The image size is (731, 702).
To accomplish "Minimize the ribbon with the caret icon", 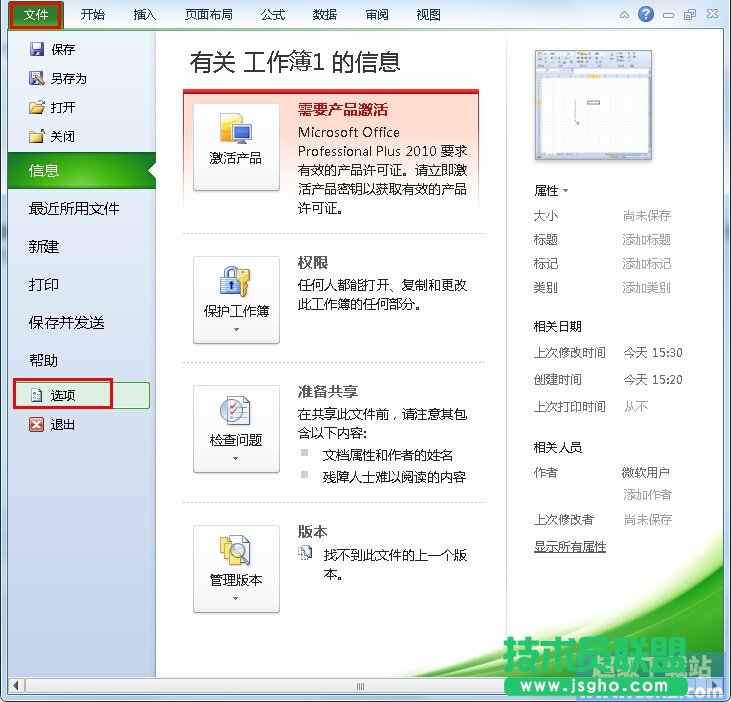I will click(624, 15).
